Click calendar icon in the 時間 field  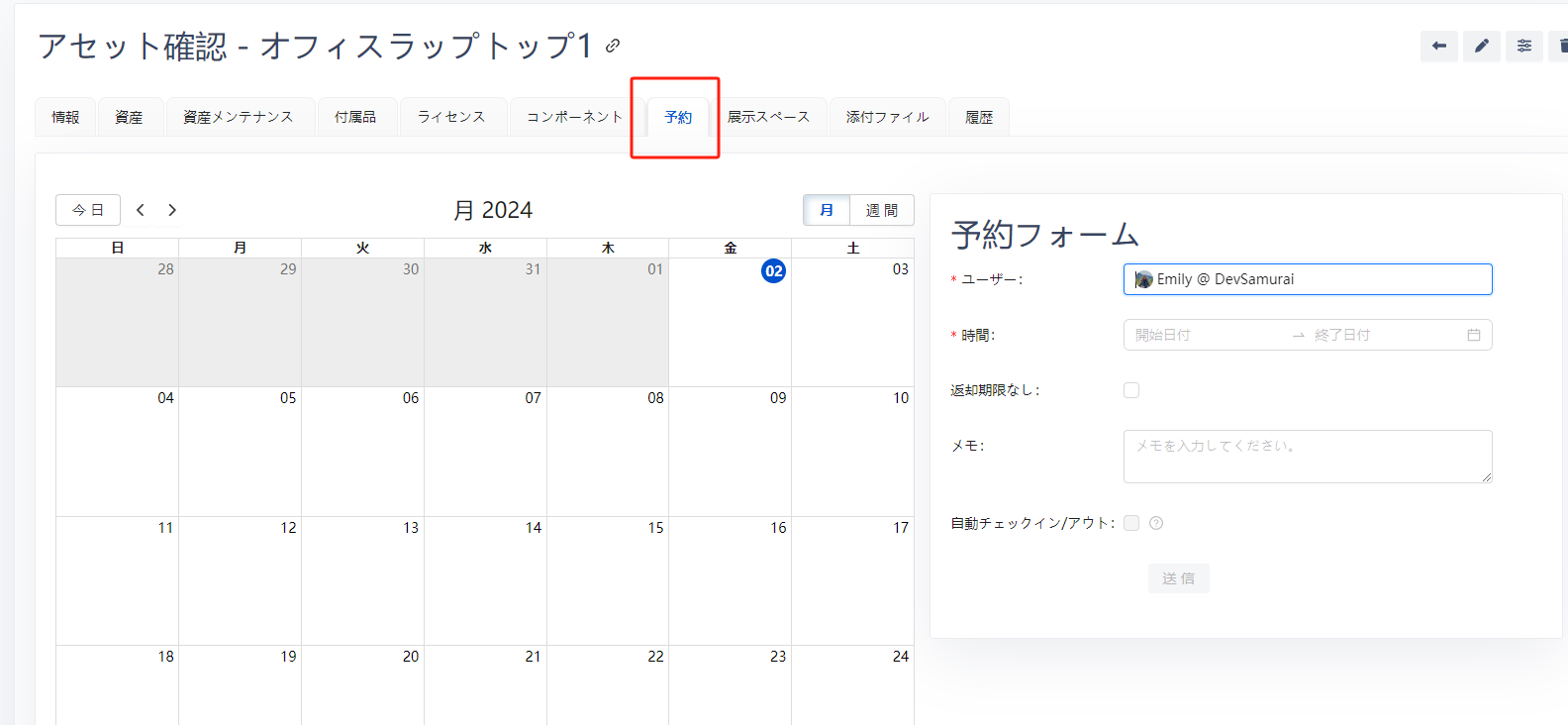(x=1473, y=335)
